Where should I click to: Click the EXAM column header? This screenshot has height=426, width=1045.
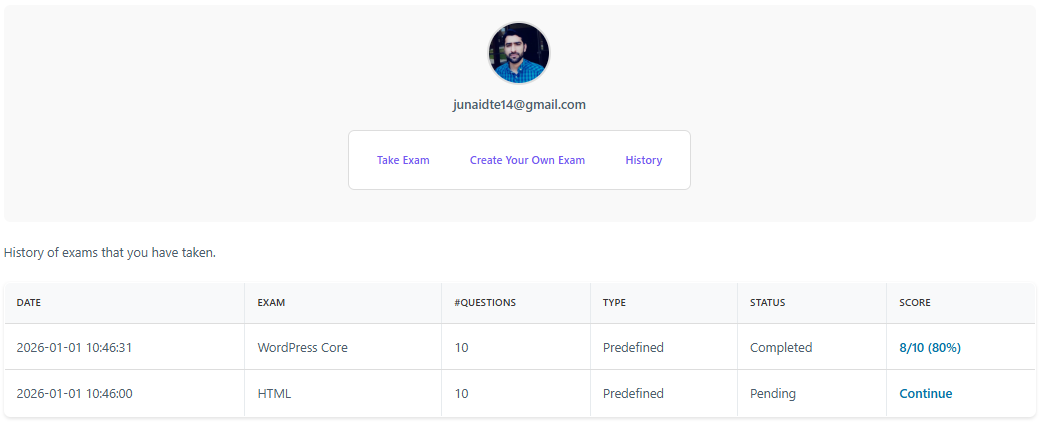pos(270,302)
